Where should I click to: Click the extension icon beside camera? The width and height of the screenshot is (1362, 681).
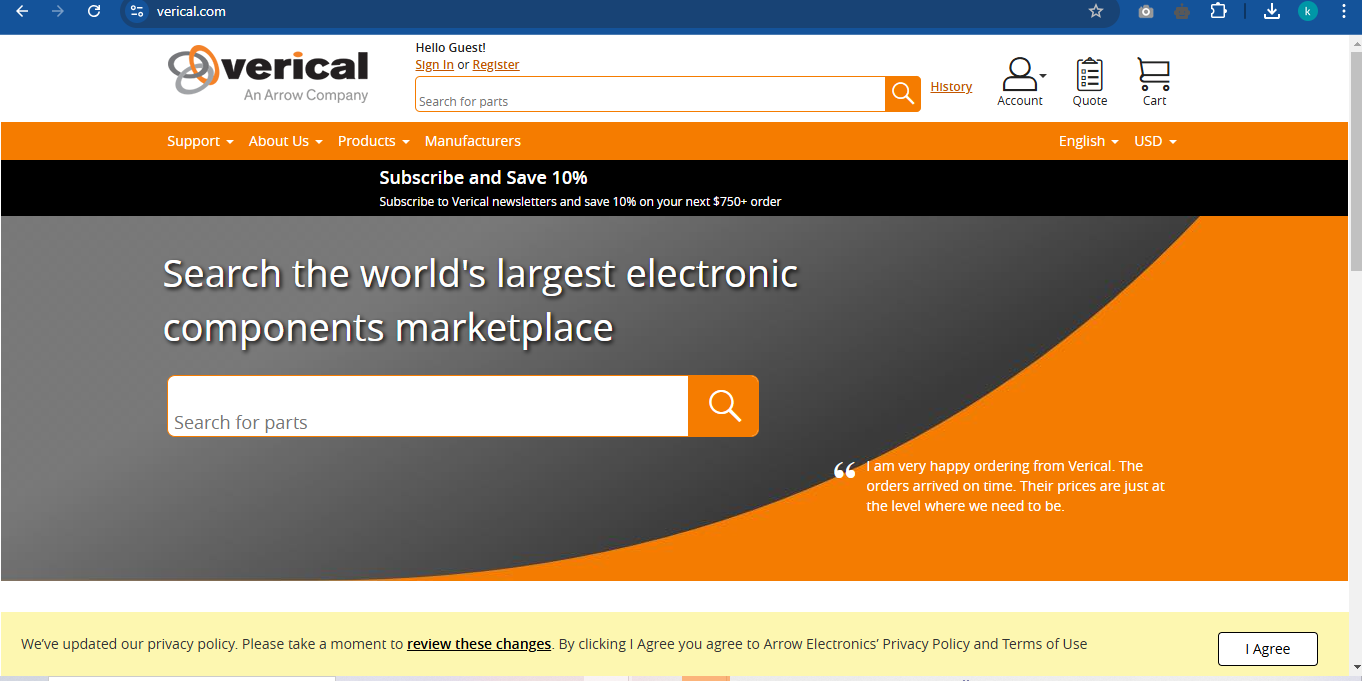1182,11
